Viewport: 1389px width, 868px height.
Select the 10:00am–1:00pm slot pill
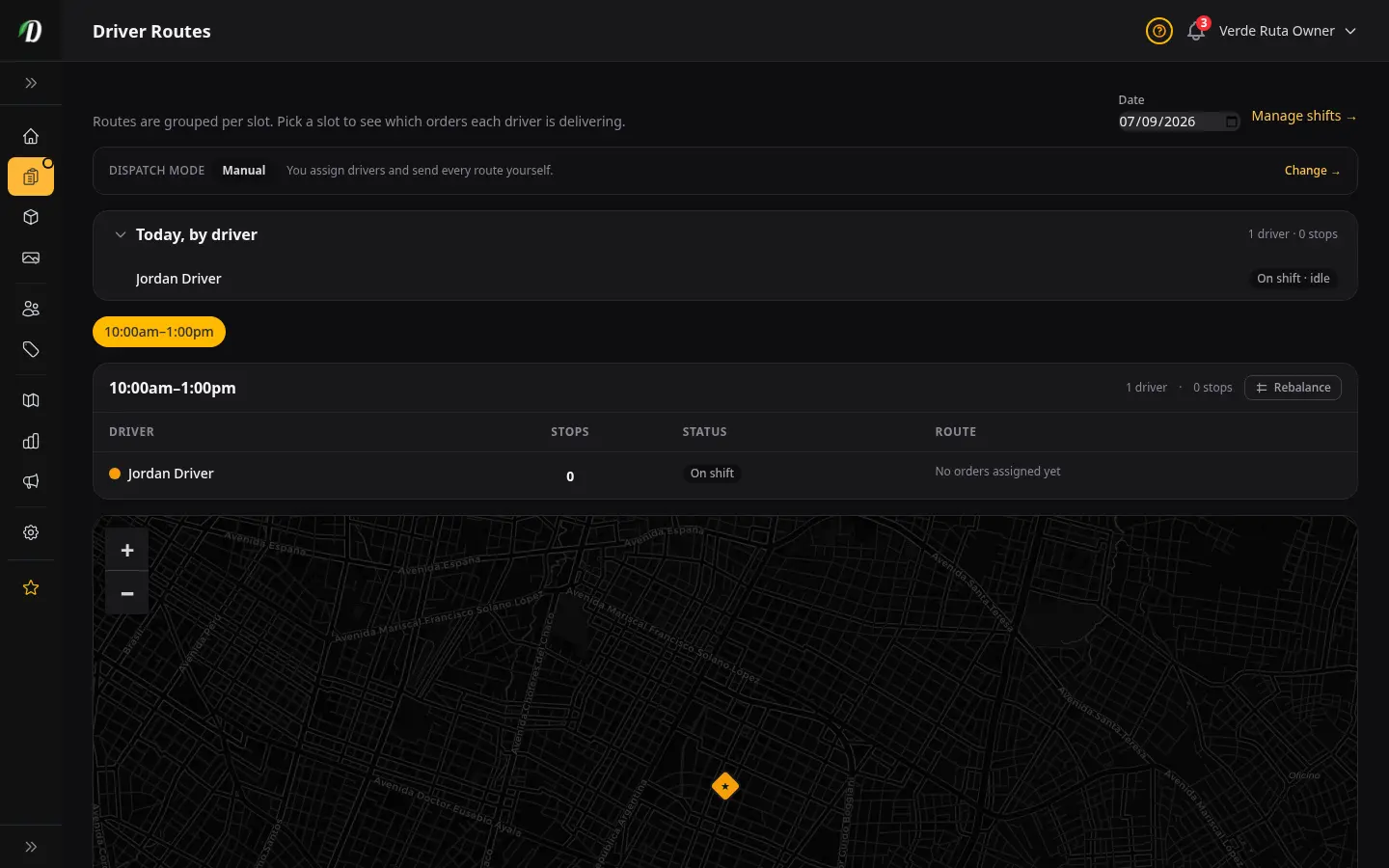pos(159,332)
